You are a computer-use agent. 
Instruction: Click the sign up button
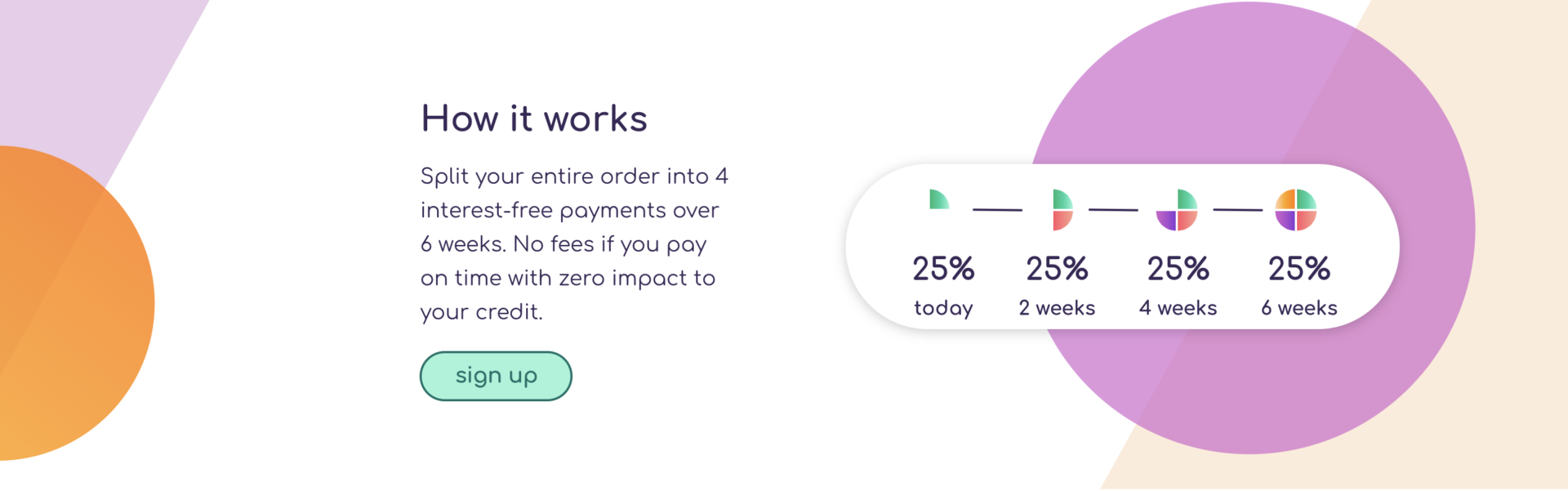(x=496, y=376)
